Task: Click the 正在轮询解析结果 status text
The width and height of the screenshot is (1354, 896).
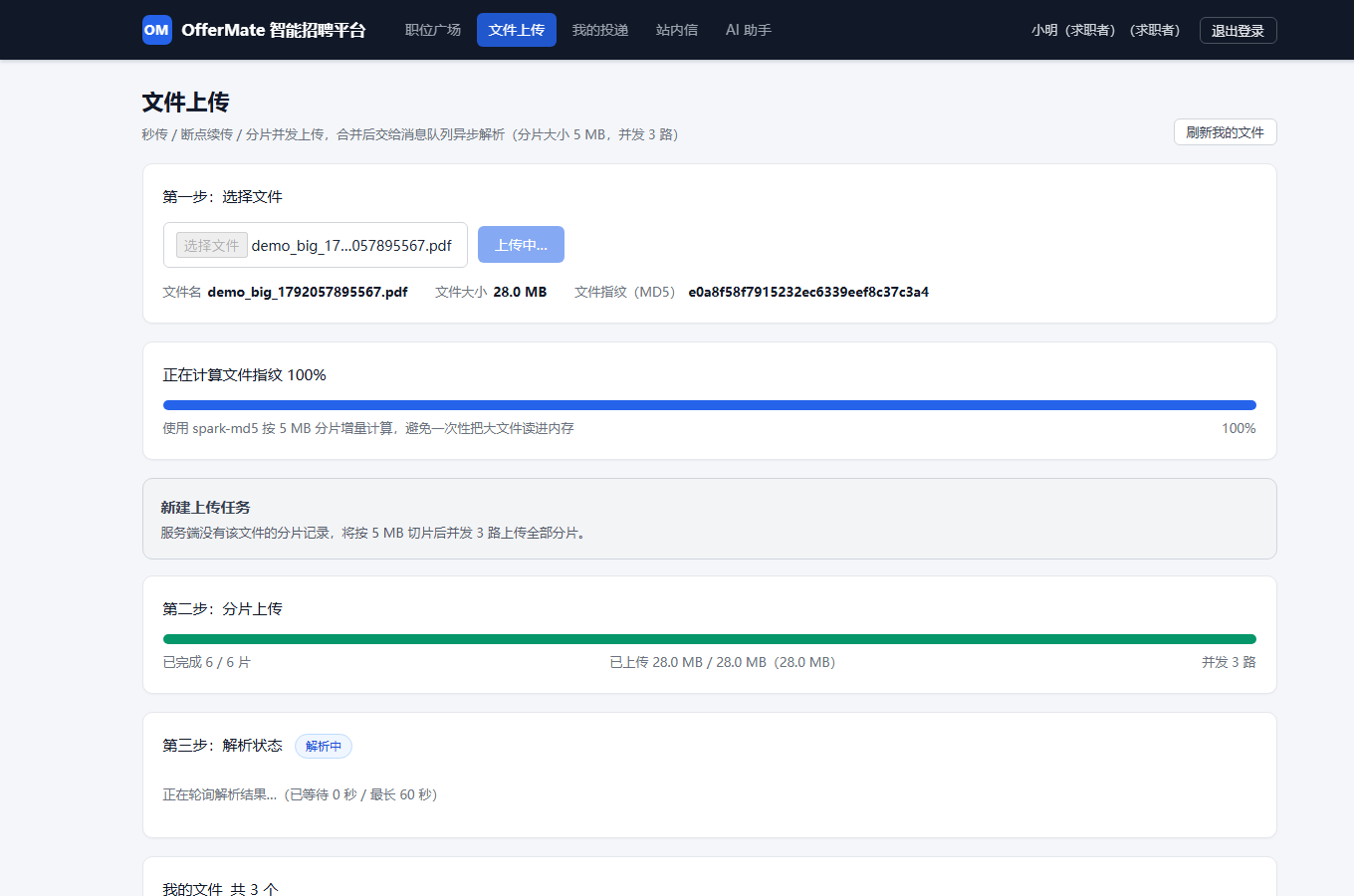Action: 301,794
